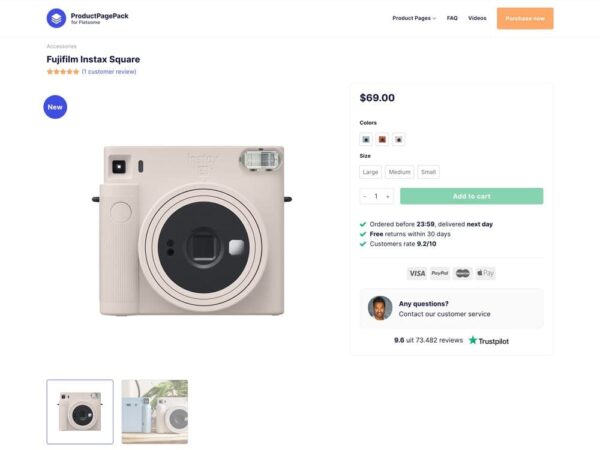Image resolution: width=600 pixels, height=450 pixels.
Task: Select the Small size option
Action: [429, 172]
